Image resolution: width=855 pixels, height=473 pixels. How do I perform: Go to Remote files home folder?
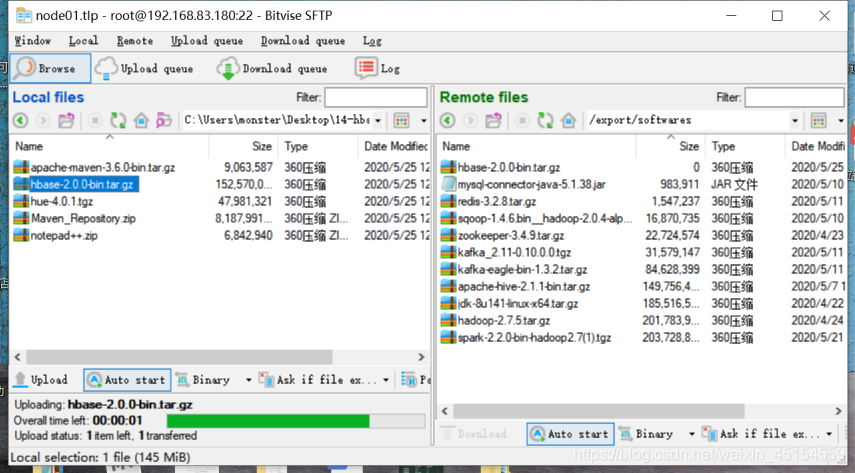tap(569, 120)
